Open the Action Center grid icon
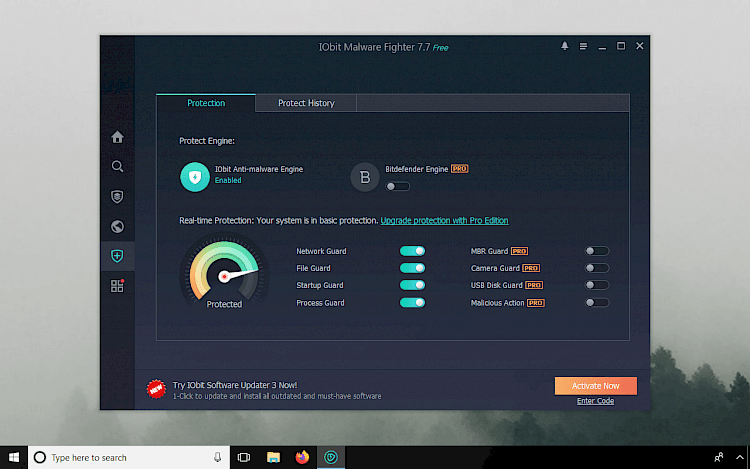The width and height of the screenshot is (750, 469). click(x=117, y=285)
